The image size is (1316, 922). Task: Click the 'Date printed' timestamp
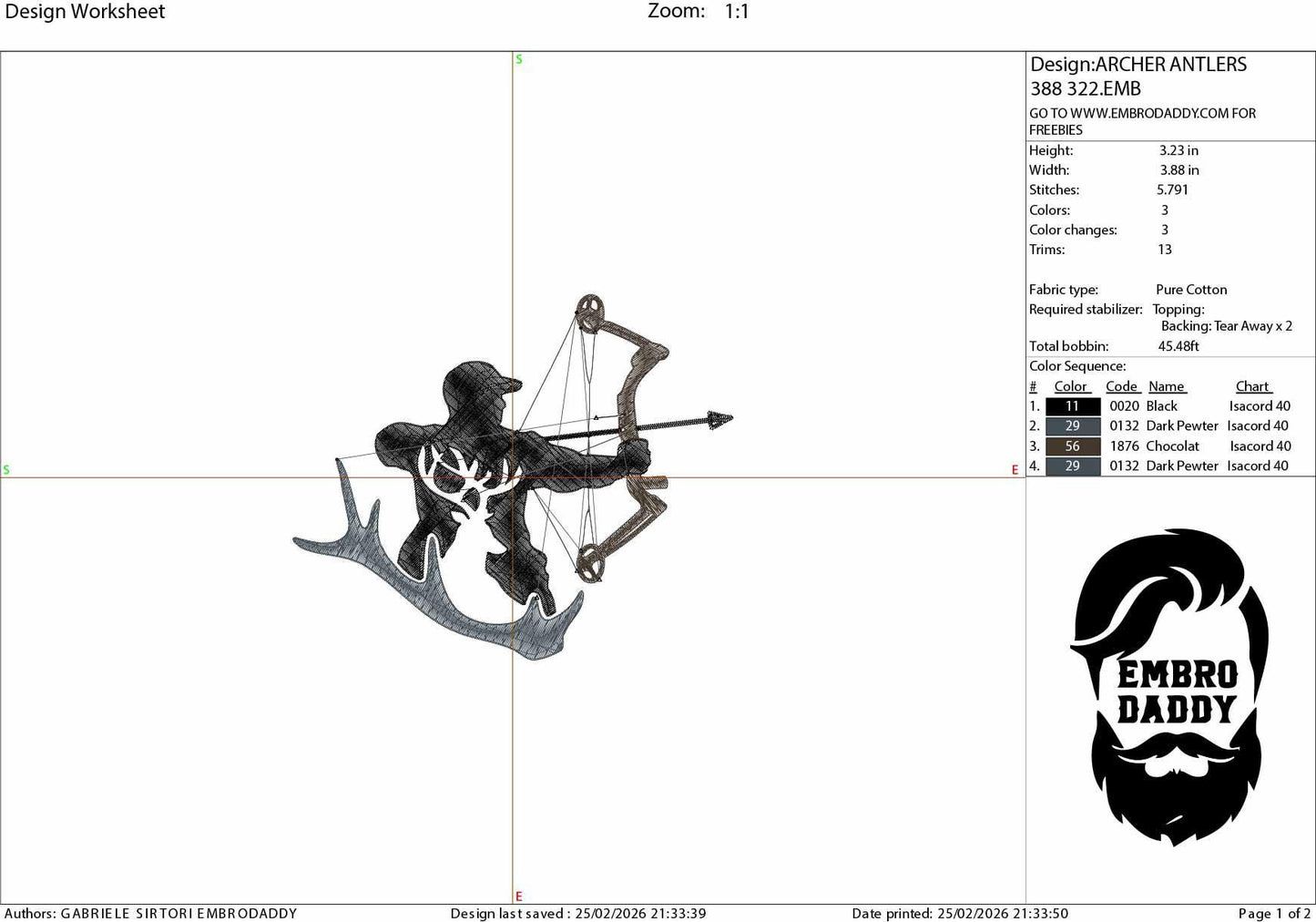[x=960, y=913]
